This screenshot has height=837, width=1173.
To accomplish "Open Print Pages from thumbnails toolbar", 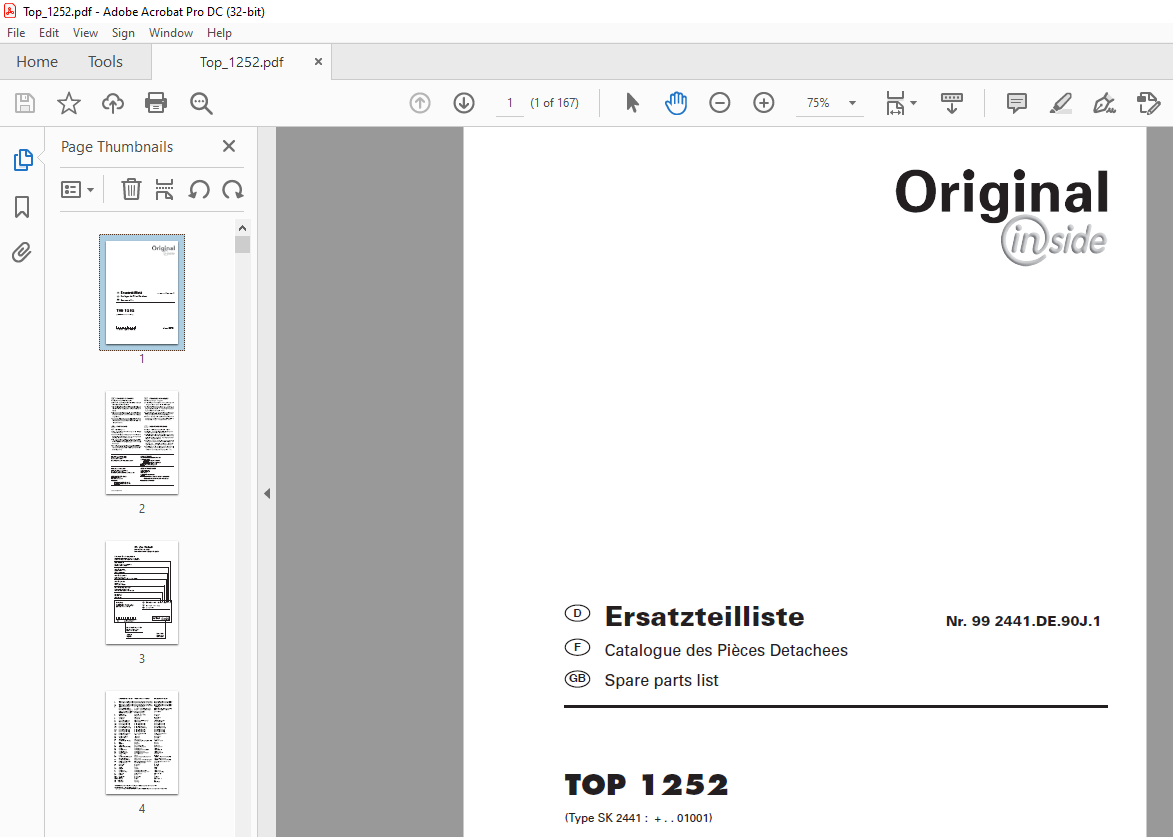I will click(165, 190).
